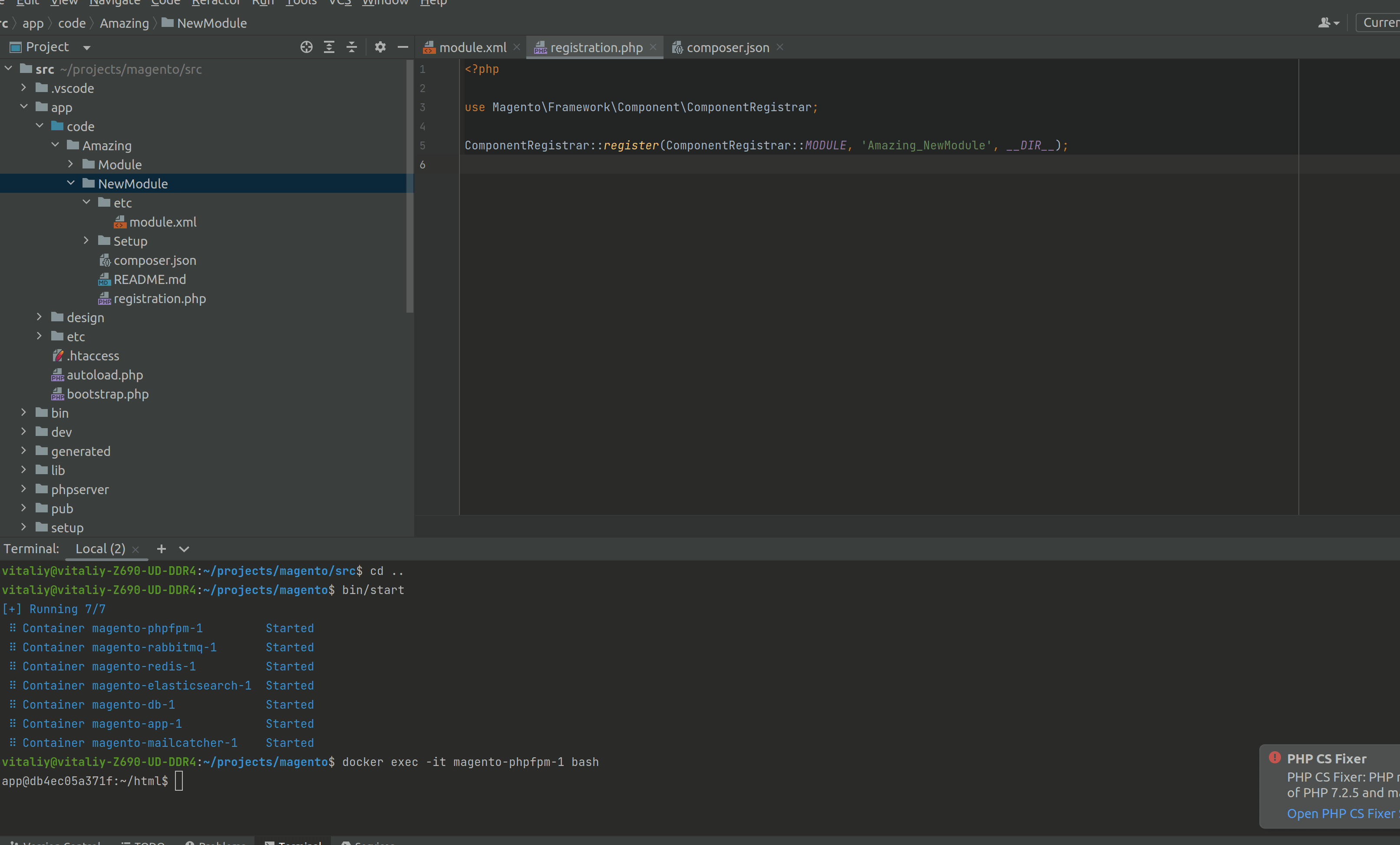
Task: Expand the design folder
Action: point(39,317)
